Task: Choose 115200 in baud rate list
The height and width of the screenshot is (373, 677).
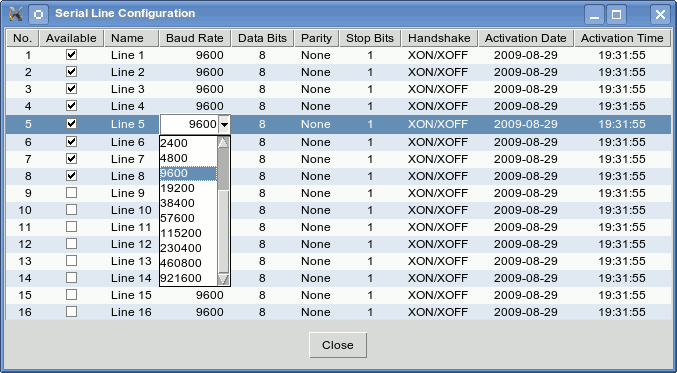Action: pyautogui.click(x=188, y=233)
